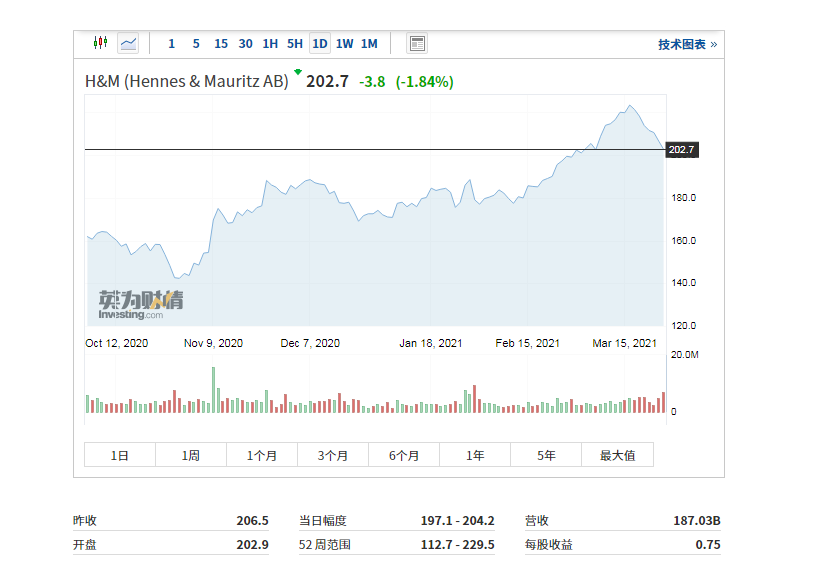
Task: Switch to candlestick chart type
Action: pyautogui.click(x=100, y=43)
